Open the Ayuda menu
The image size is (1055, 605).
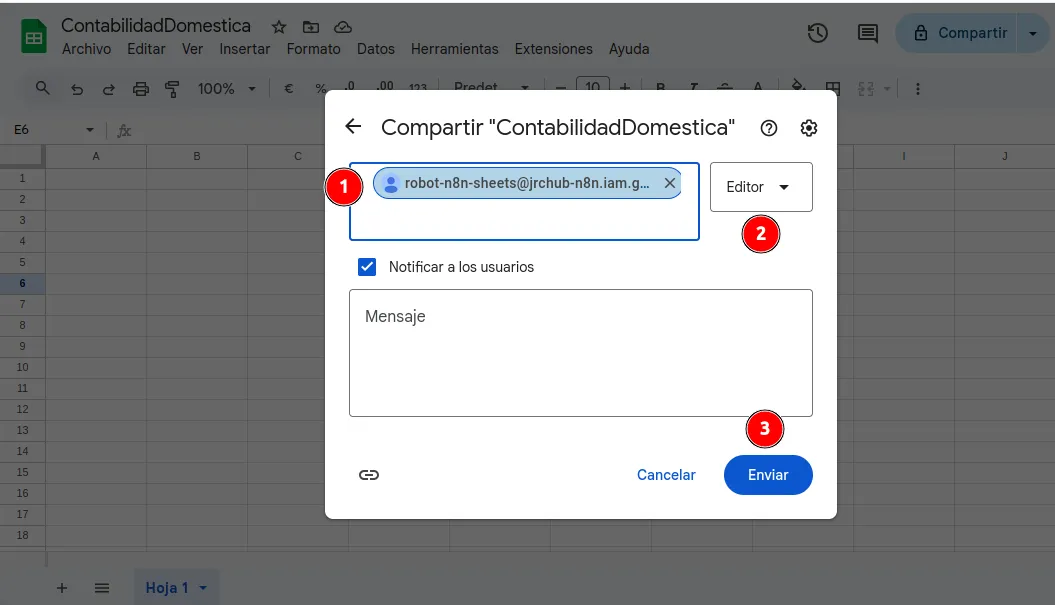coord(629,49)
